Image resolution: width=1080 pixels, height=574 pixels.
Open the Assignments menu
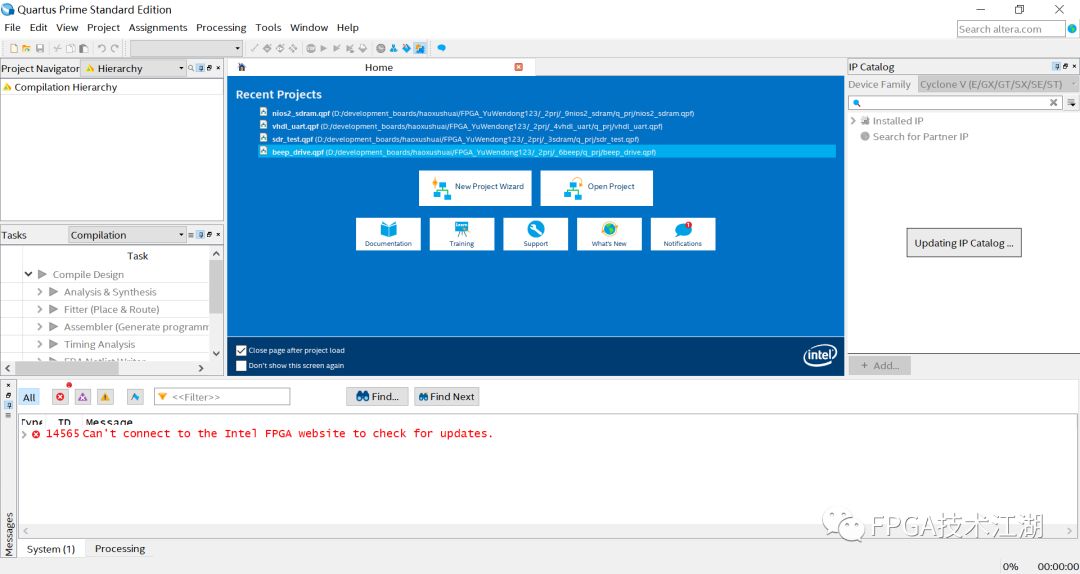[158, 28]
